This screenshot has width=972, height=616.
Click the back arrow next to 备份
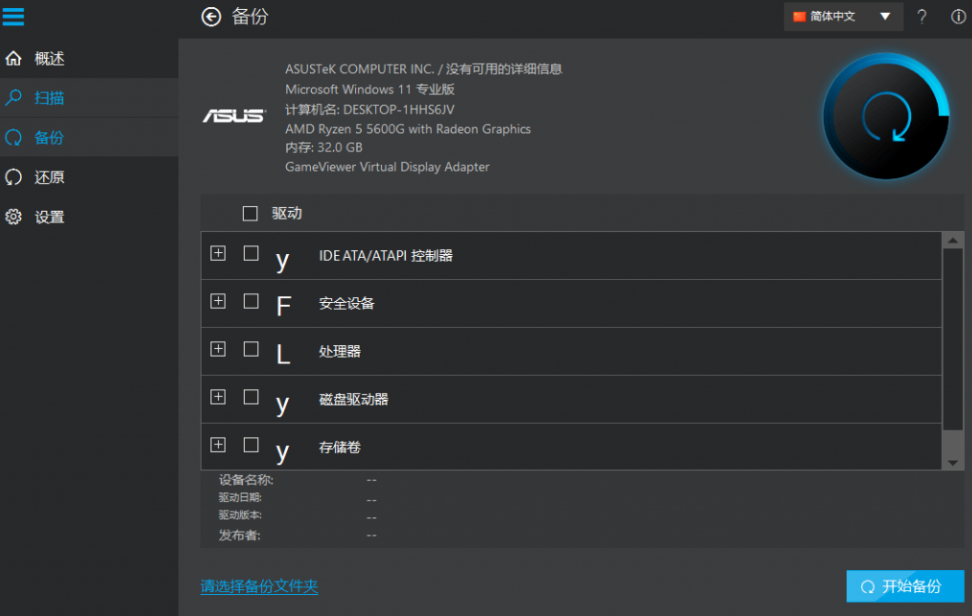(x=210, y=17)
